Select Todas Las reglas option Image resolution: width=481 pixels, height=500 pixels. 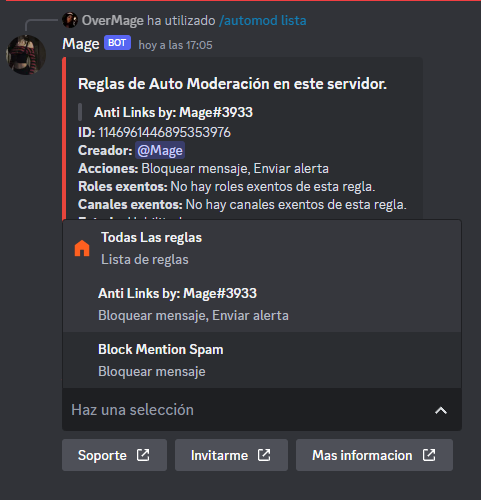click(x=262, y=248)
